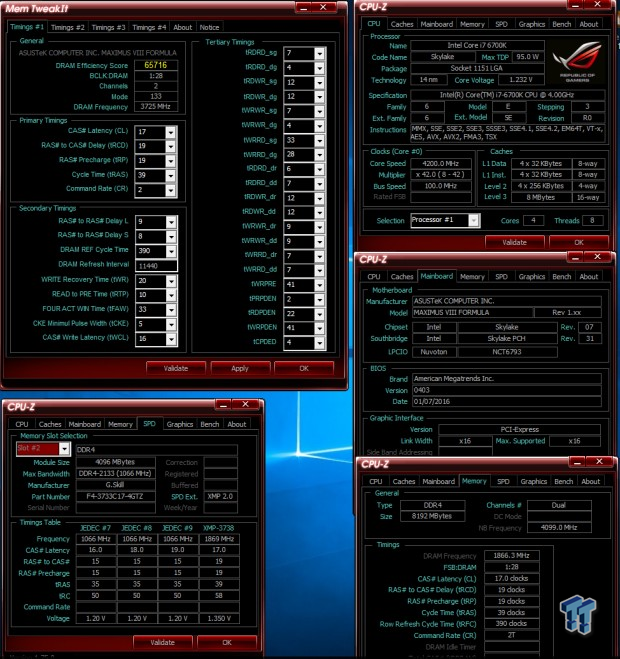Click the Core Speed 4200.0 MHz value

point(440,163)
